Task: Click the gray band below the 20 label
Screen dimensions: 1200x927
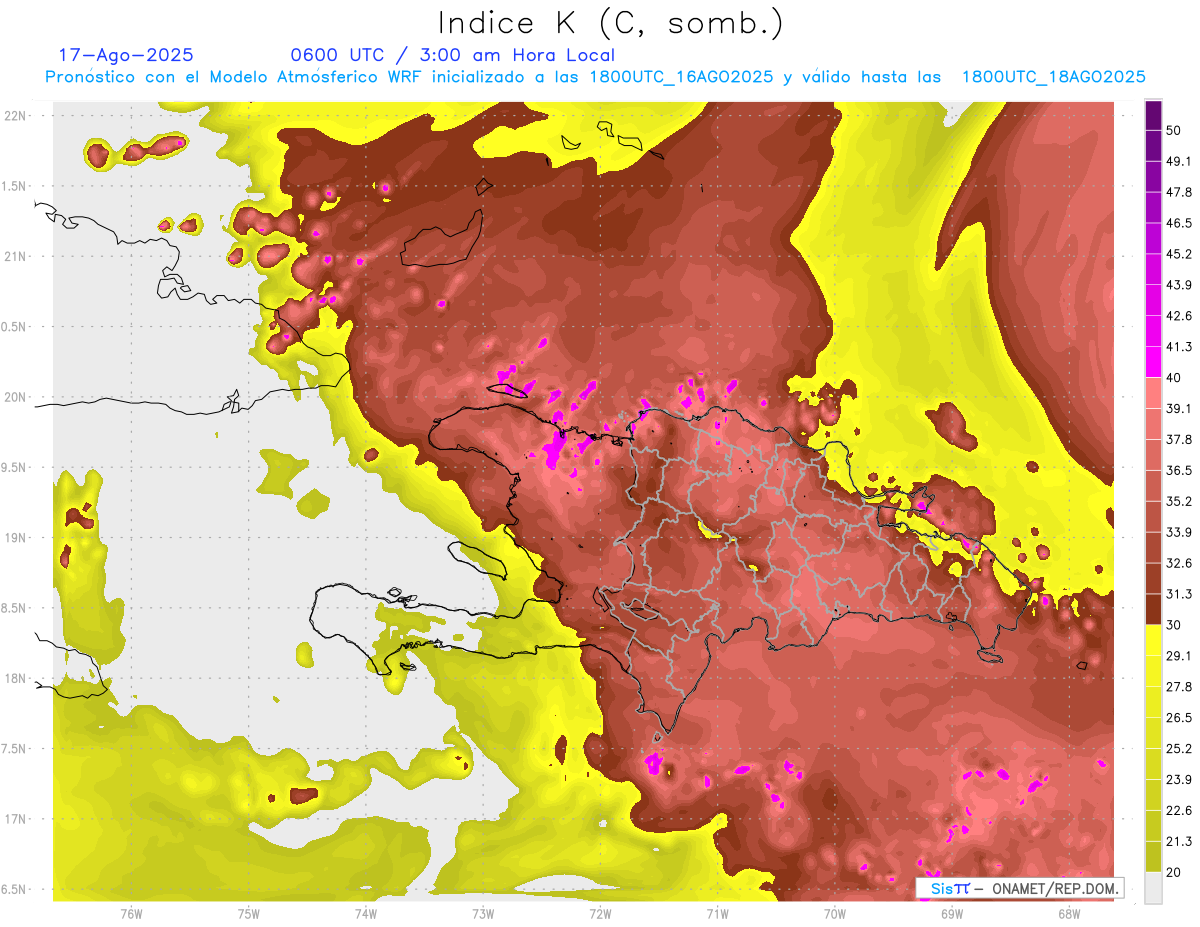Action: pyautogui.click(x=1153, y=887)
